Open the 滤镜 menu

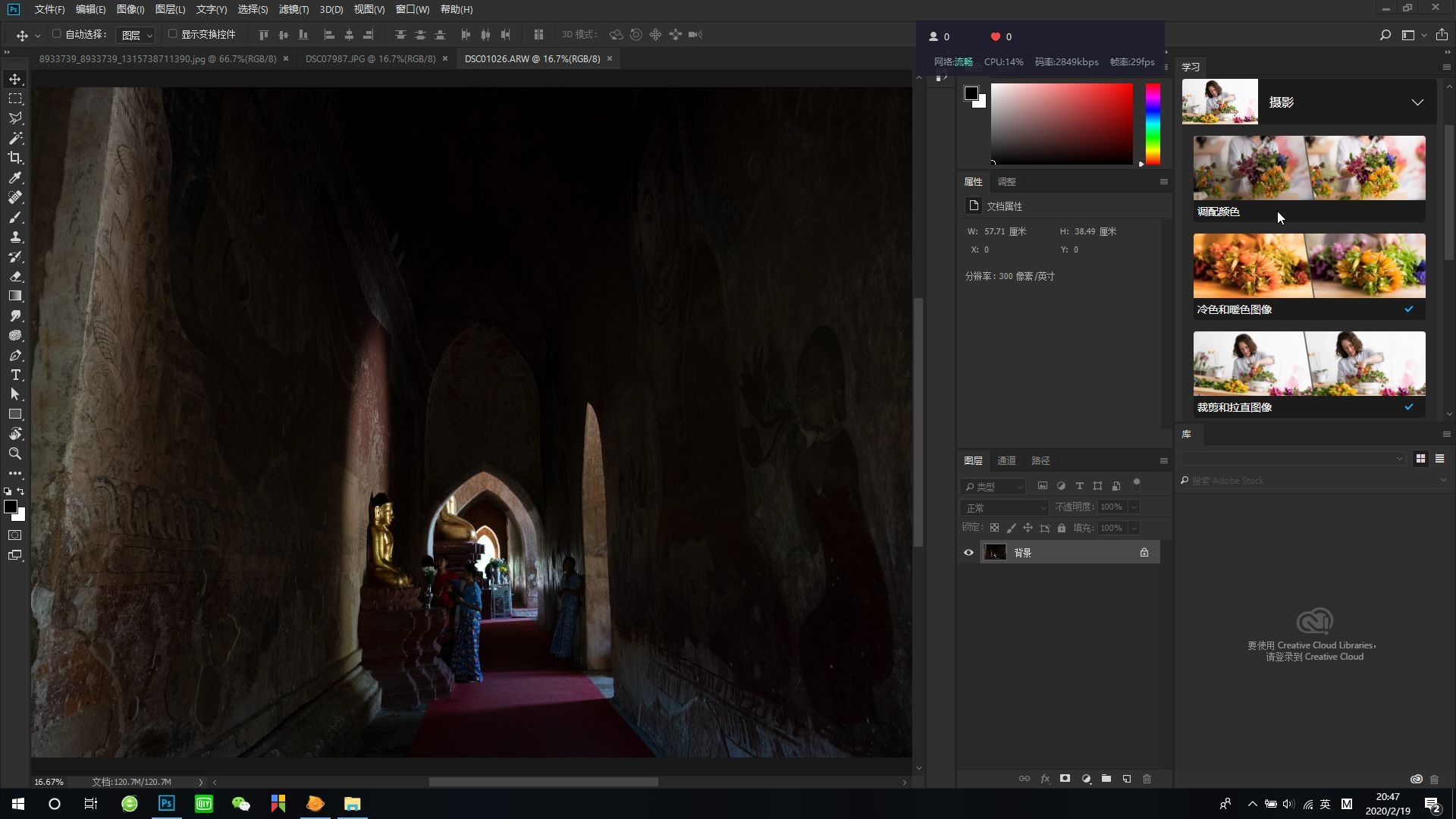click(294, 9)
